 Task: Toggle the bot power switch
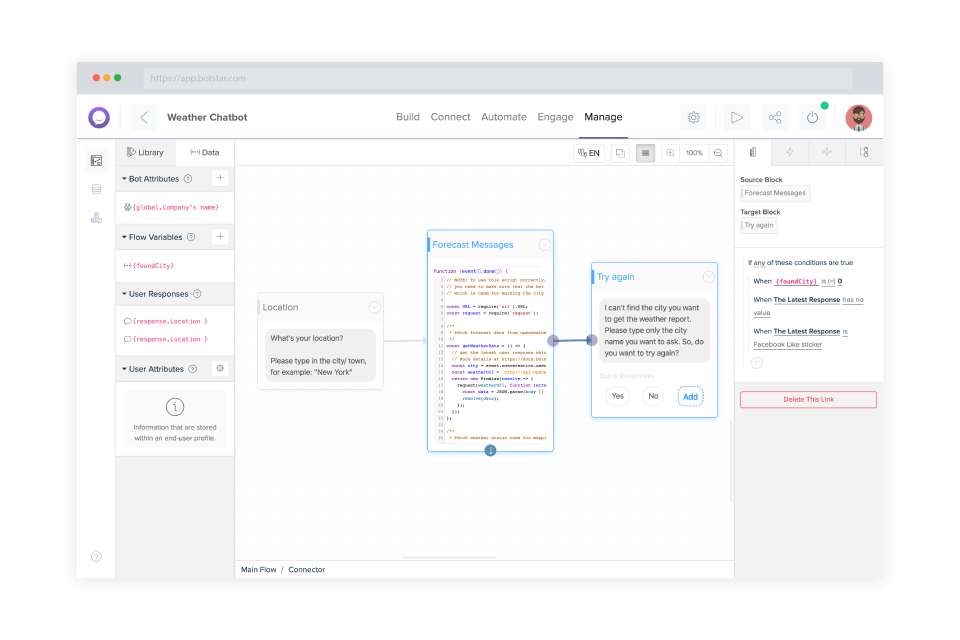[812, 117]
